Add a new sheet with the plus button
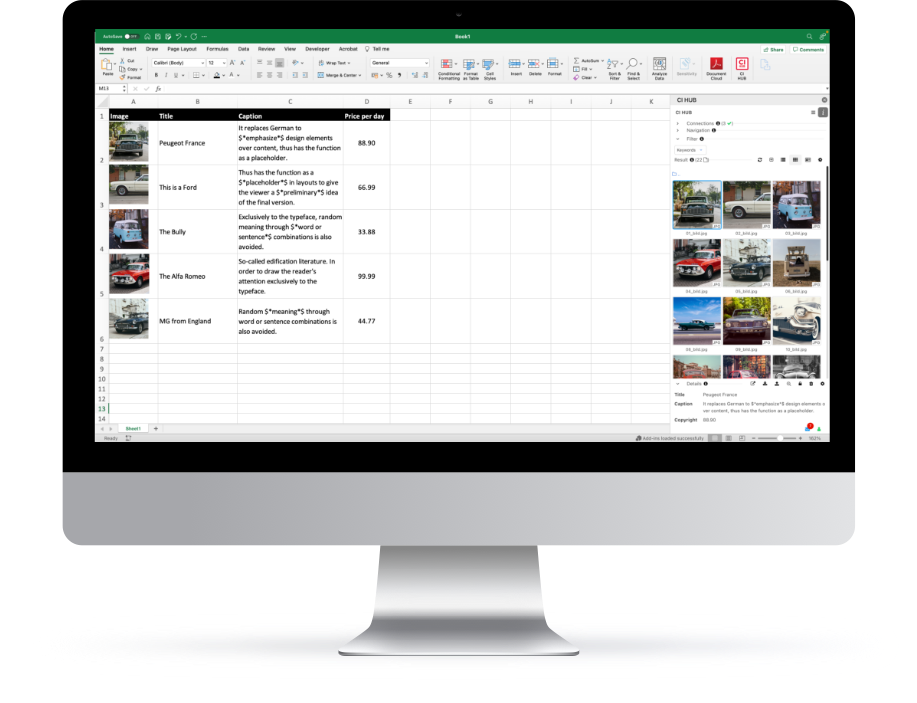 click(x=156, y=429)
